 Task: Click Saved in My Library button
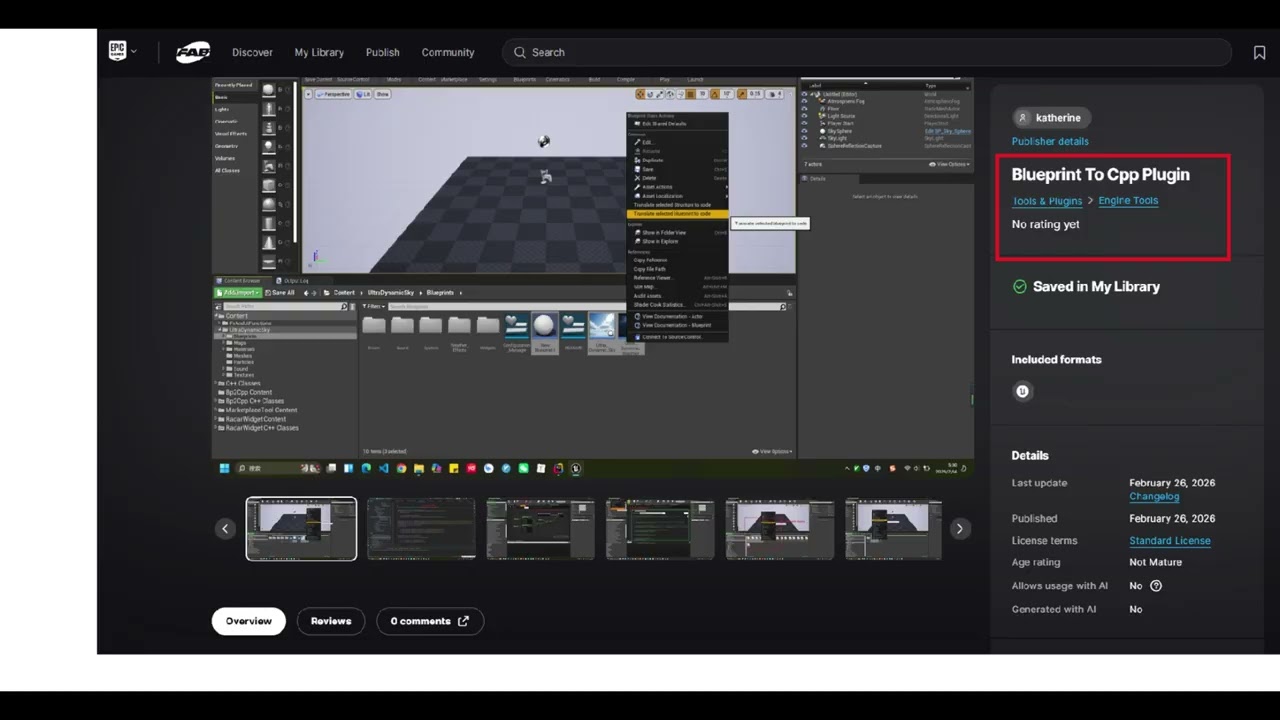click(1086, 286)
